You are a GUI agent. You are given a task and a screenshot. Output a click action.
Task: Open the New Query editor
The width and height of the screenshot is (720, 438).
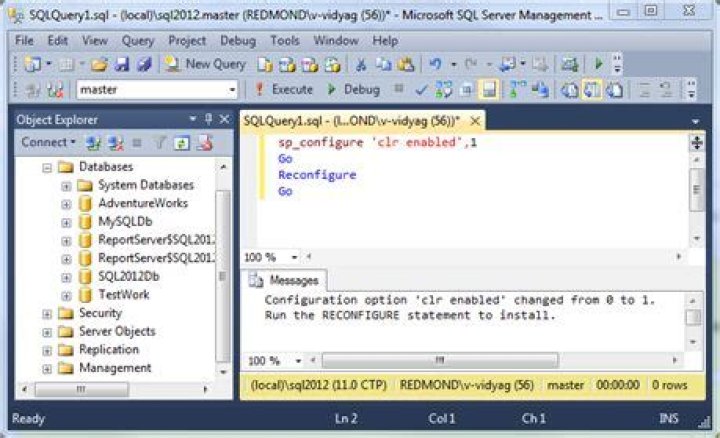tap(206, 64)
